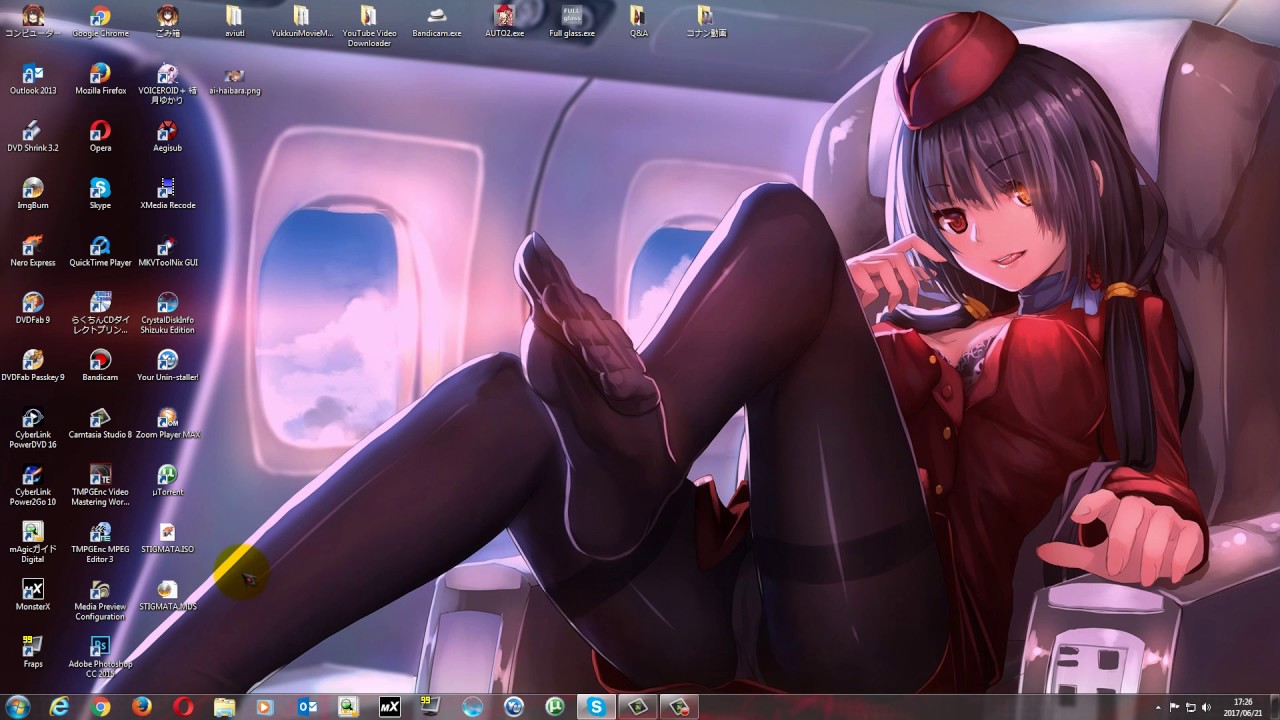Image resolution: width=1280 pixels, height=720 pixels.
Task: Open Outlook from the taskbar
Action: pos(307,707)
